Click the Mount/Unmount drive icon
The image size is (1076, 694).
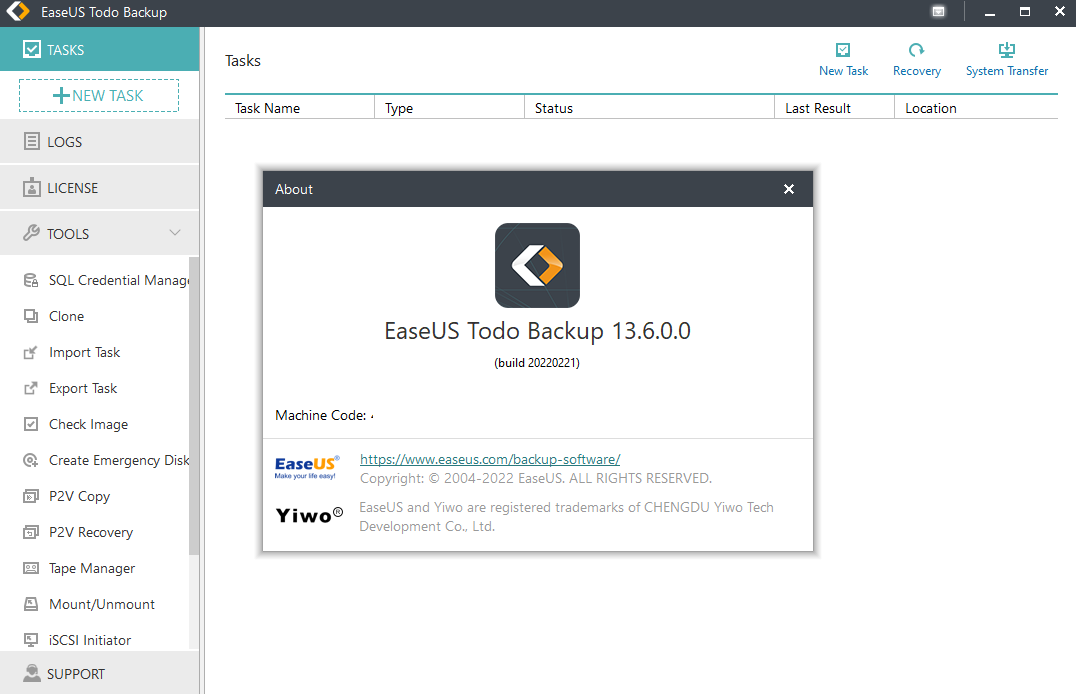[x=31, y=604]
